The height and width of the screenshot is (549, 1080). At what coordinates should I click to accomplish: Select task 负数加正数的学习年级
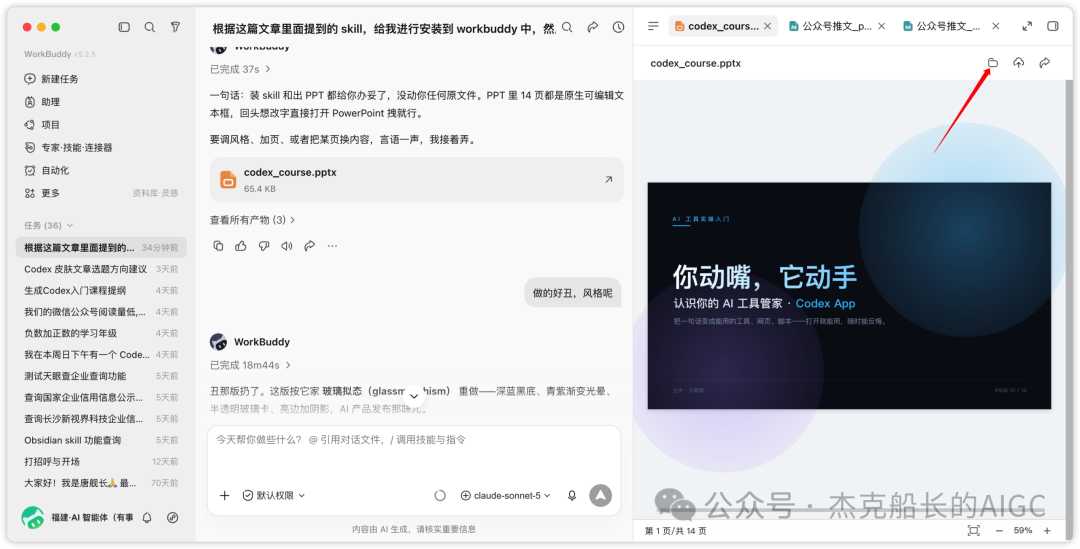(101, 333)
